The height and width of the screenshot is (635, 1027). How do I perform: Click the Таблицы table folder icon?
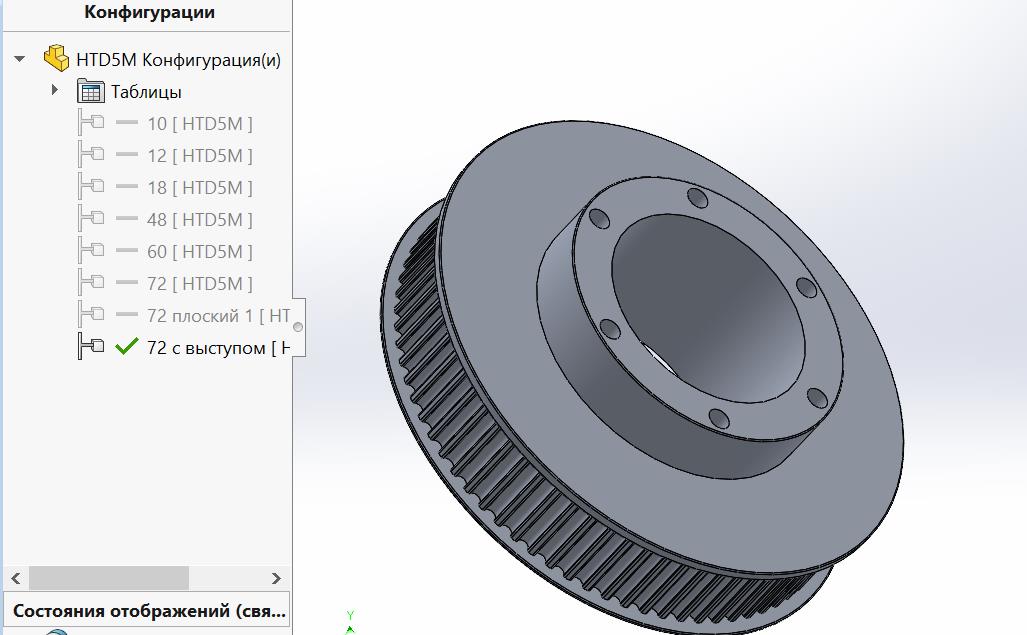90,91
